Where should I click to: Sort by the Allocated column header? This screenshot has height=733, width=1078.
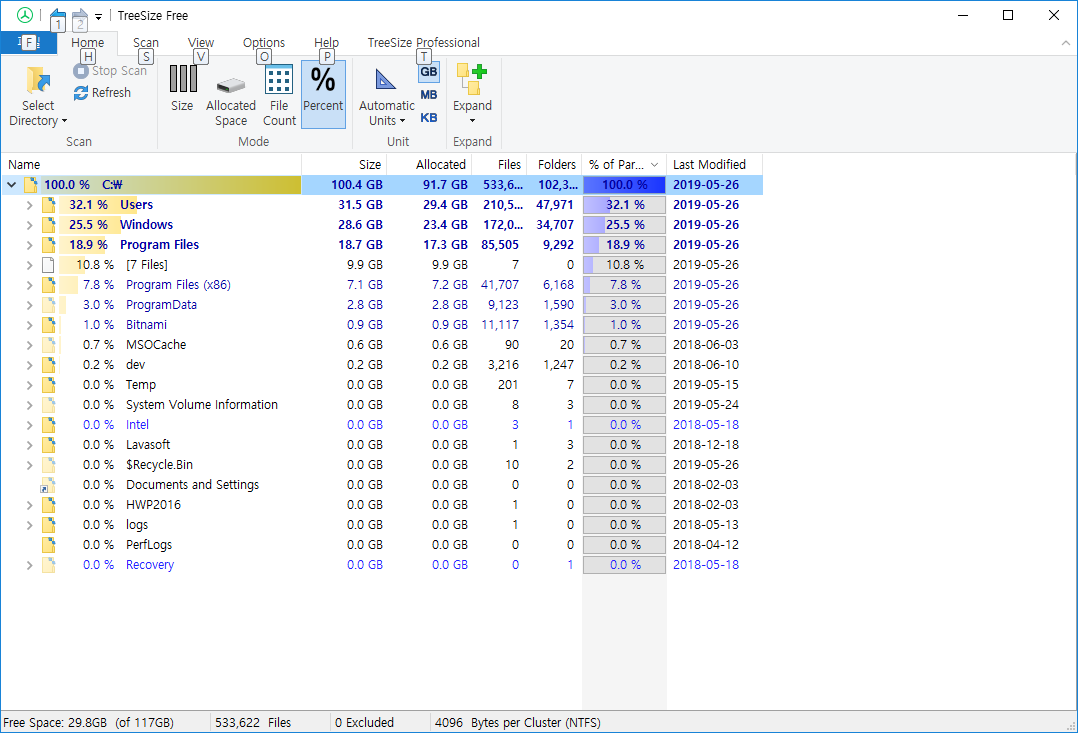click(429, 164)
